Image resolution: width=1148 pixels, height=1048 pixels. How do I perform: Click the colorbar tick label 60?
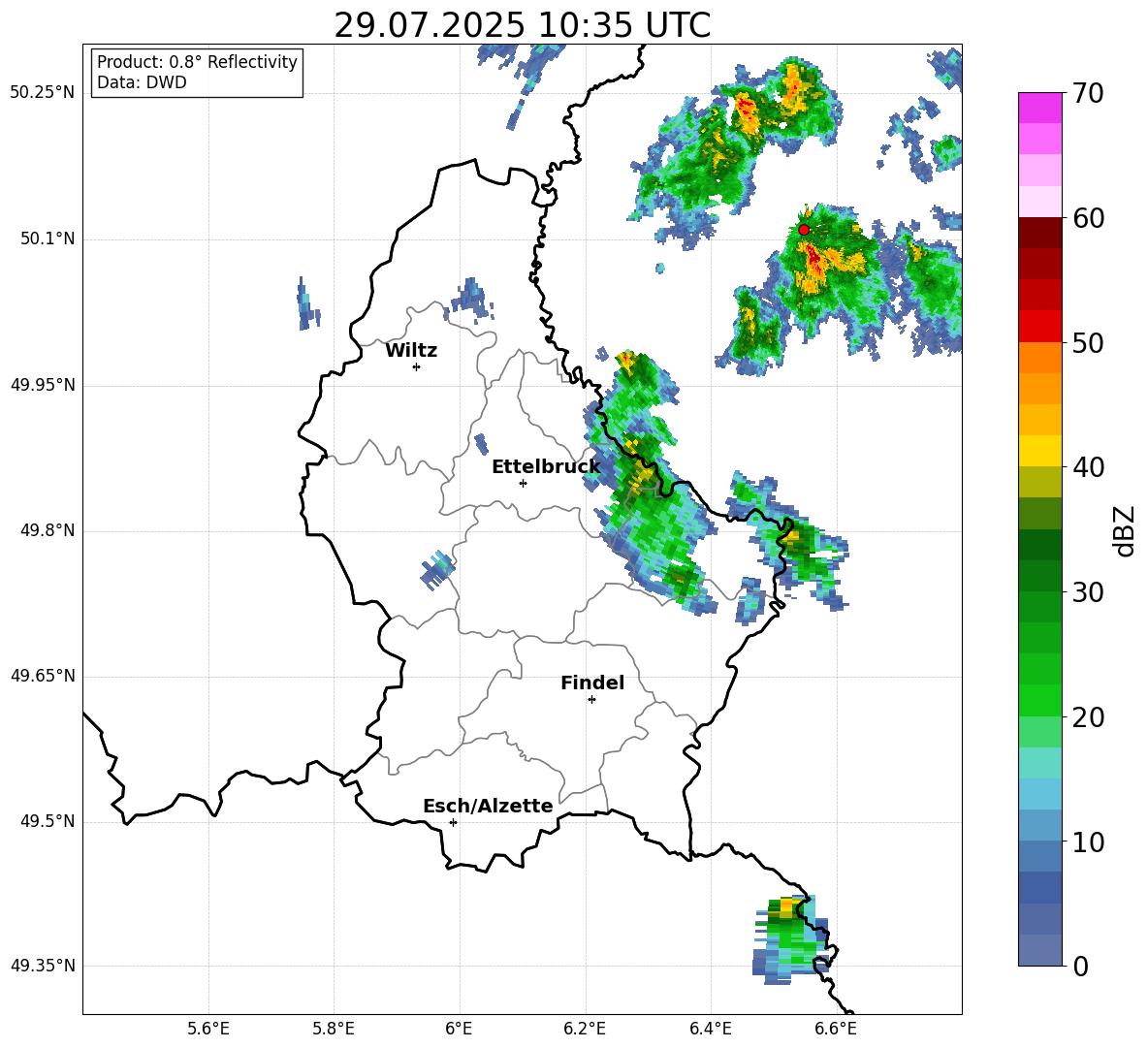click(1088, 218)
